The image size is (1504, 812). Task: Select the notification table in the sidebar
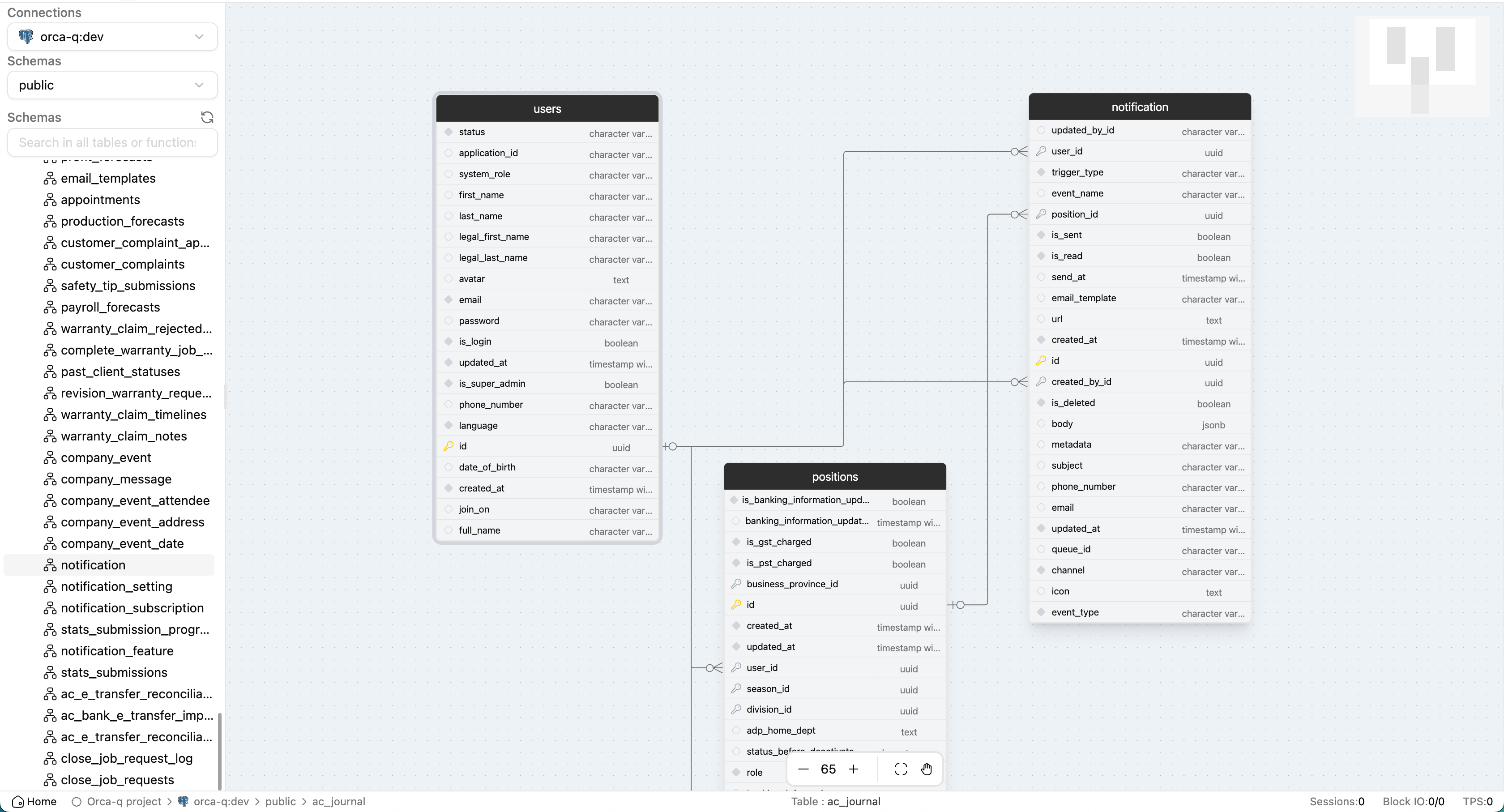tap(93, 564)
